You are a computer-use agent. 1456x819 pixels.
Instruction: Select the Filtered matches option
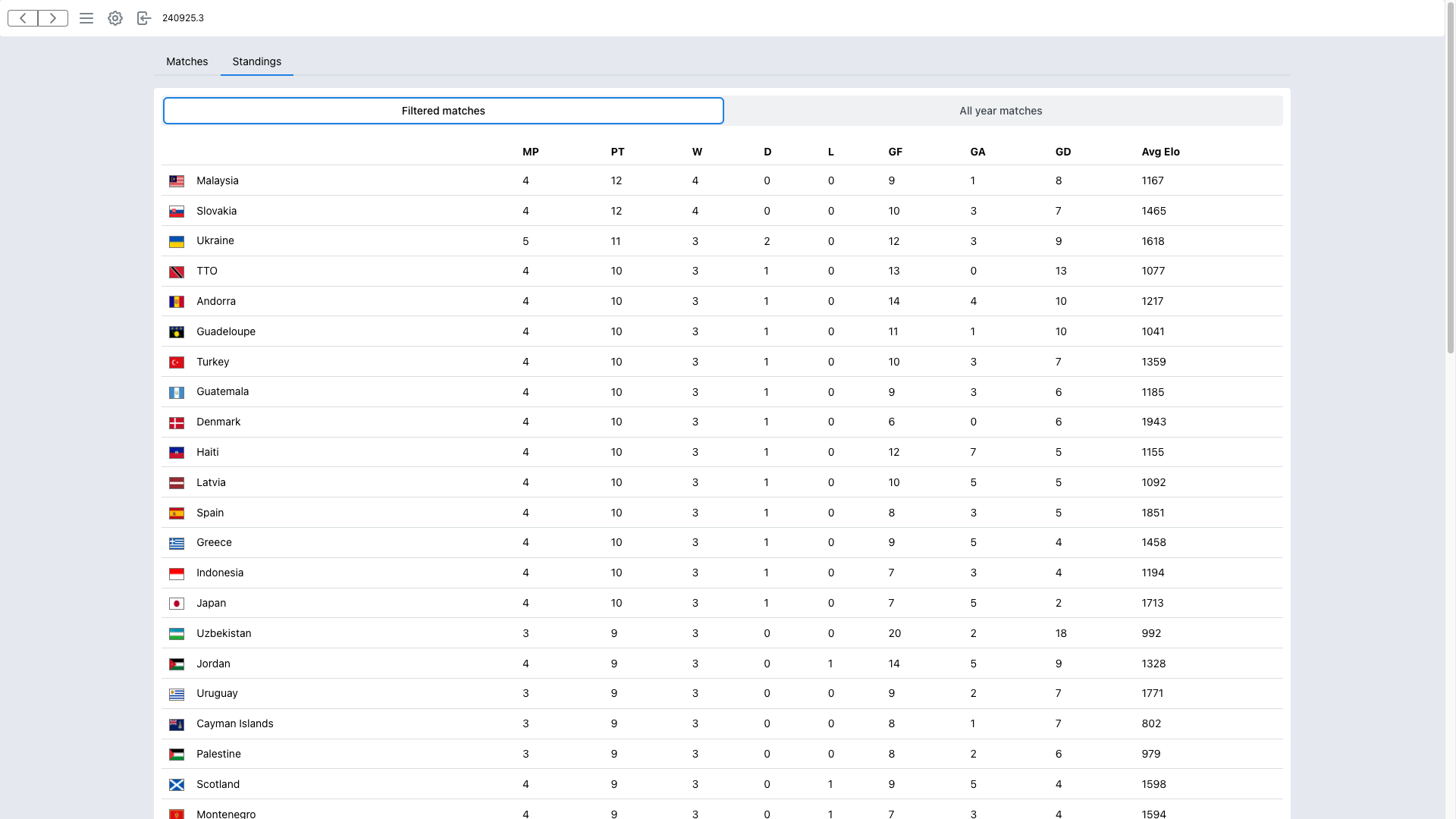click(x=444, y=111)
